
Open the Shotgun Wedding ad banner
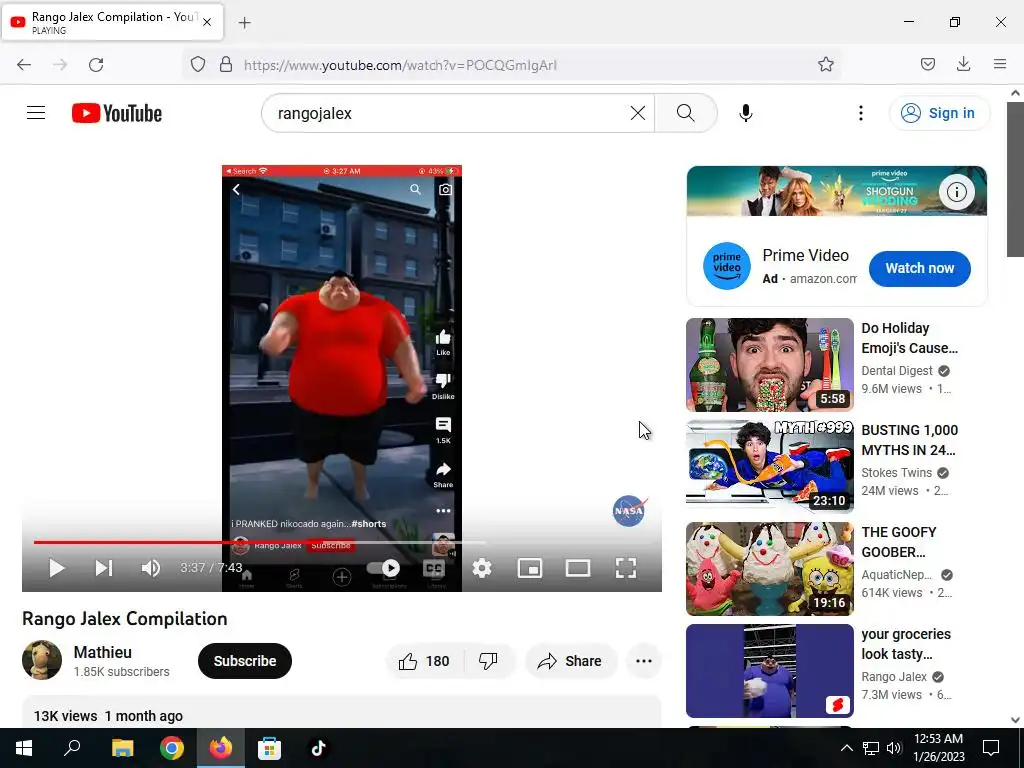(x=837, y=191)
